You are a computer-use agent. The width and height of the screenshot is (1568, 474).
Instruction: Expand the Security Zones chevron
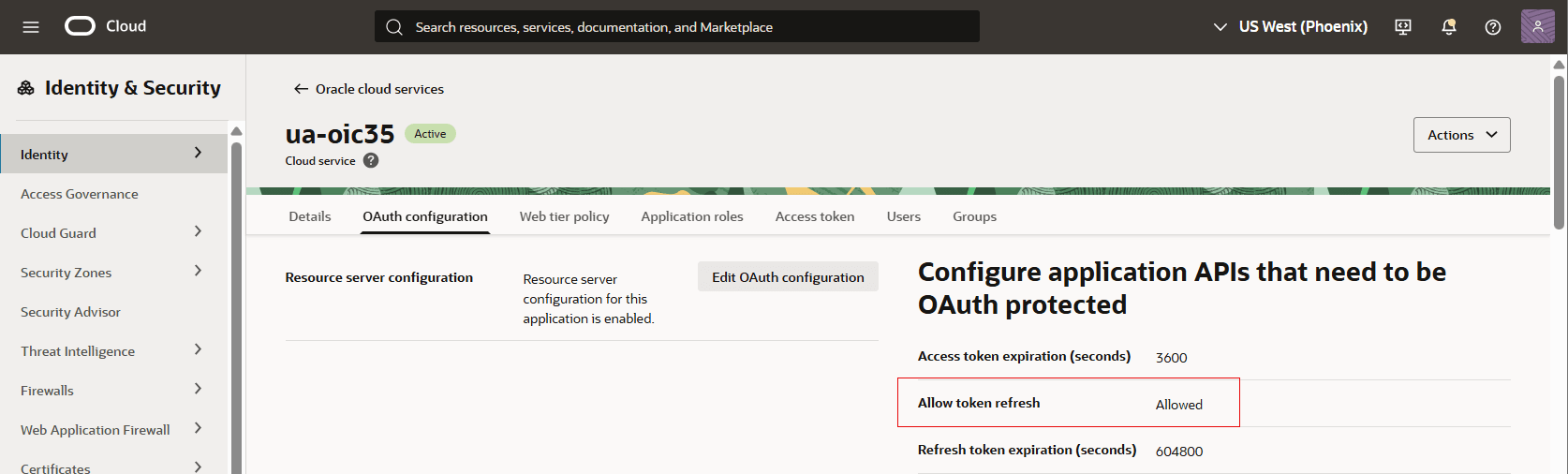[x=198, y=271]
